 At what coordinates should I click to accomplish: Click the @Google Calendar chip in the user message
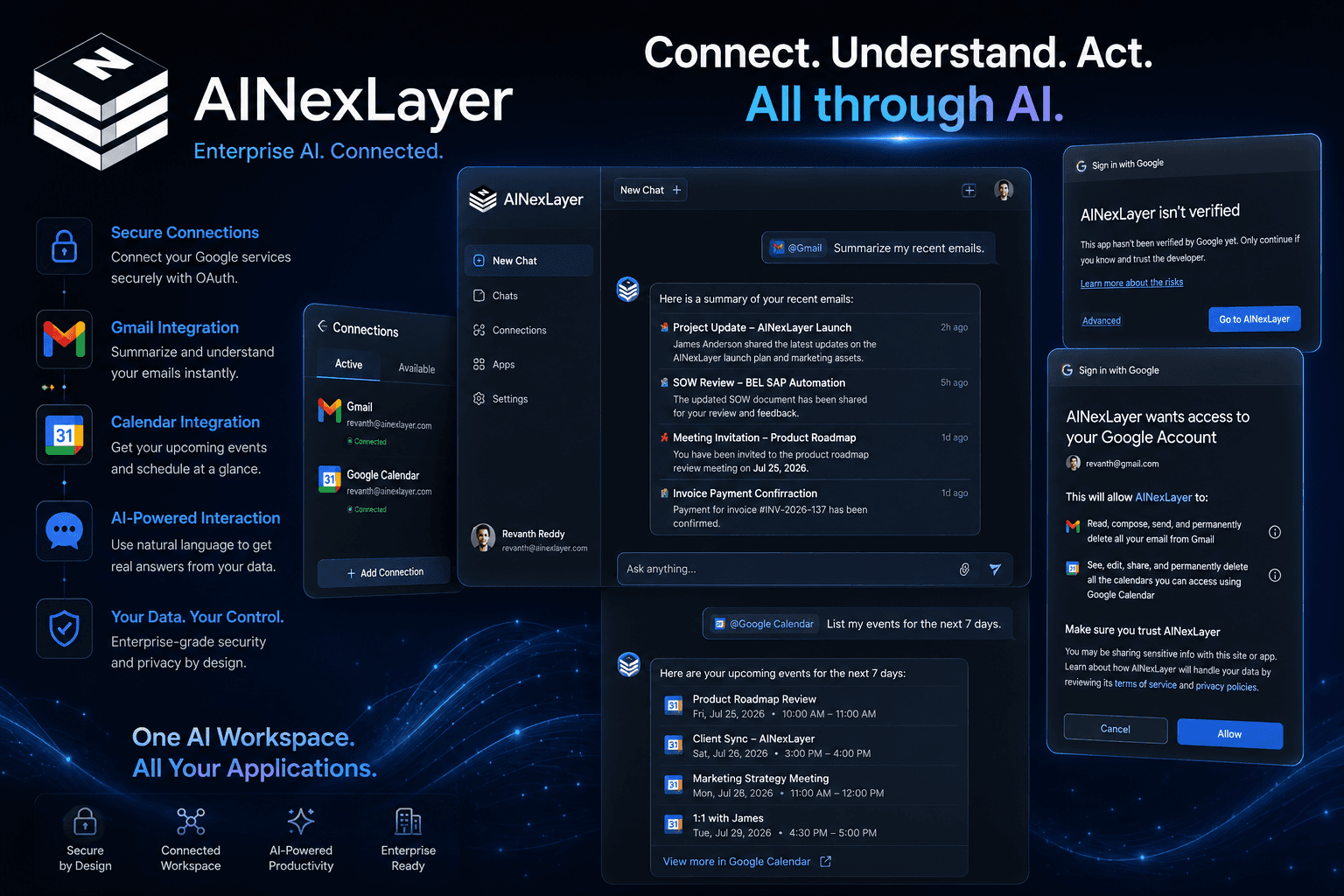(x=764, y=624)
